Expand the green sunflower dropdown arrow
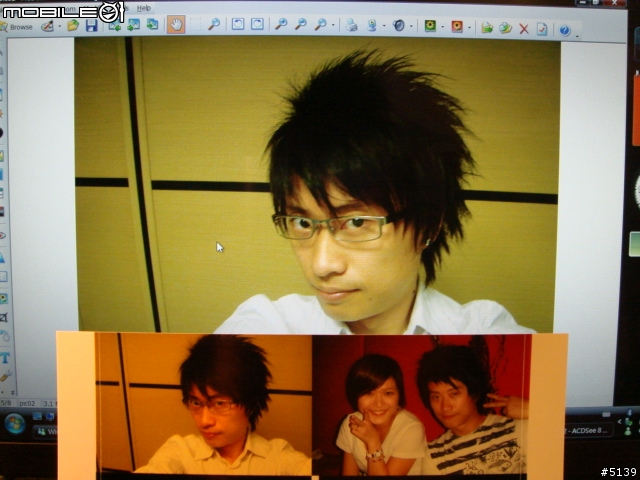Screen dimensions: 640x480 click(442, 27)
